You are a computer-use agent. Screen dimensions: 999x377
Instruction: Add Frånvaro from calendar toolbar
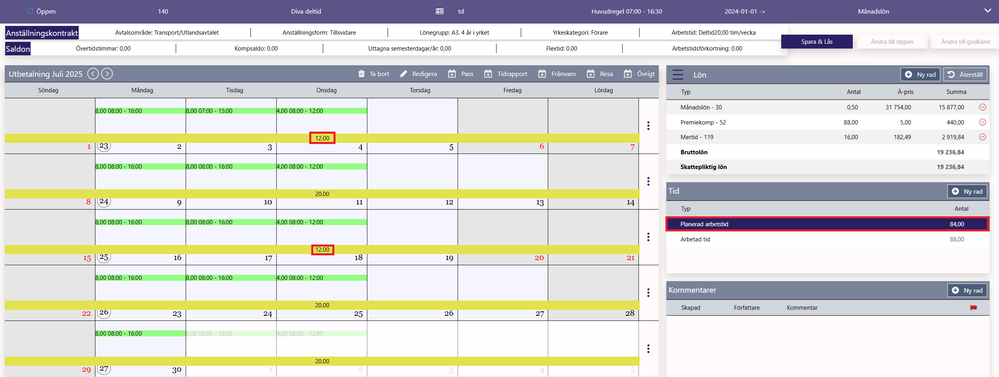(543, 74)
